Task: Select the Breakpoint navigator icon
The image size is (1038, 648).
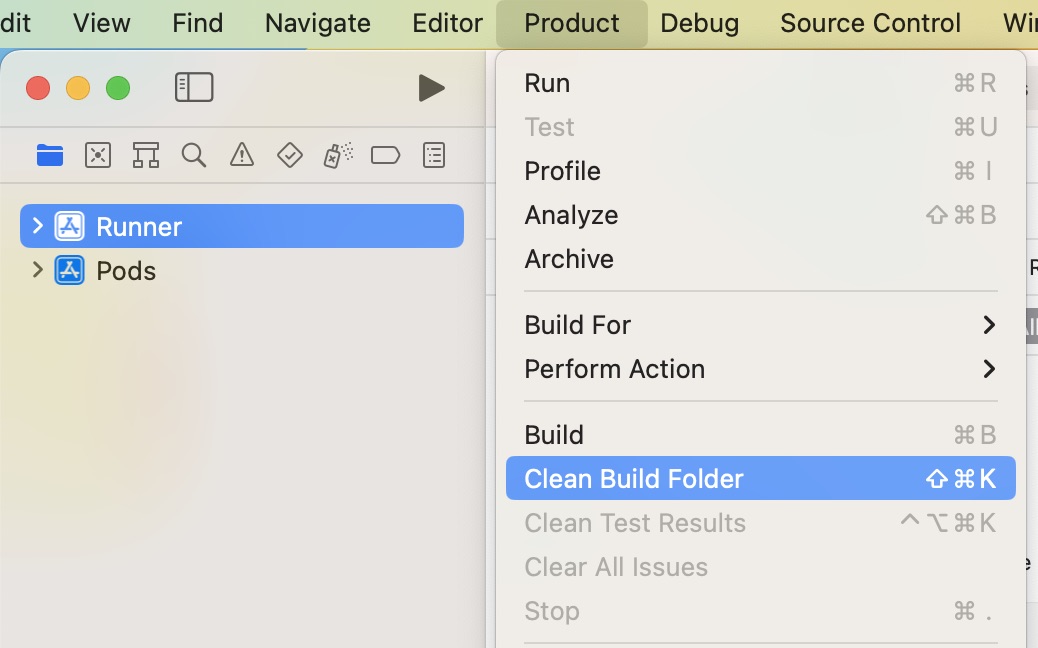Action: coord(385,155)
